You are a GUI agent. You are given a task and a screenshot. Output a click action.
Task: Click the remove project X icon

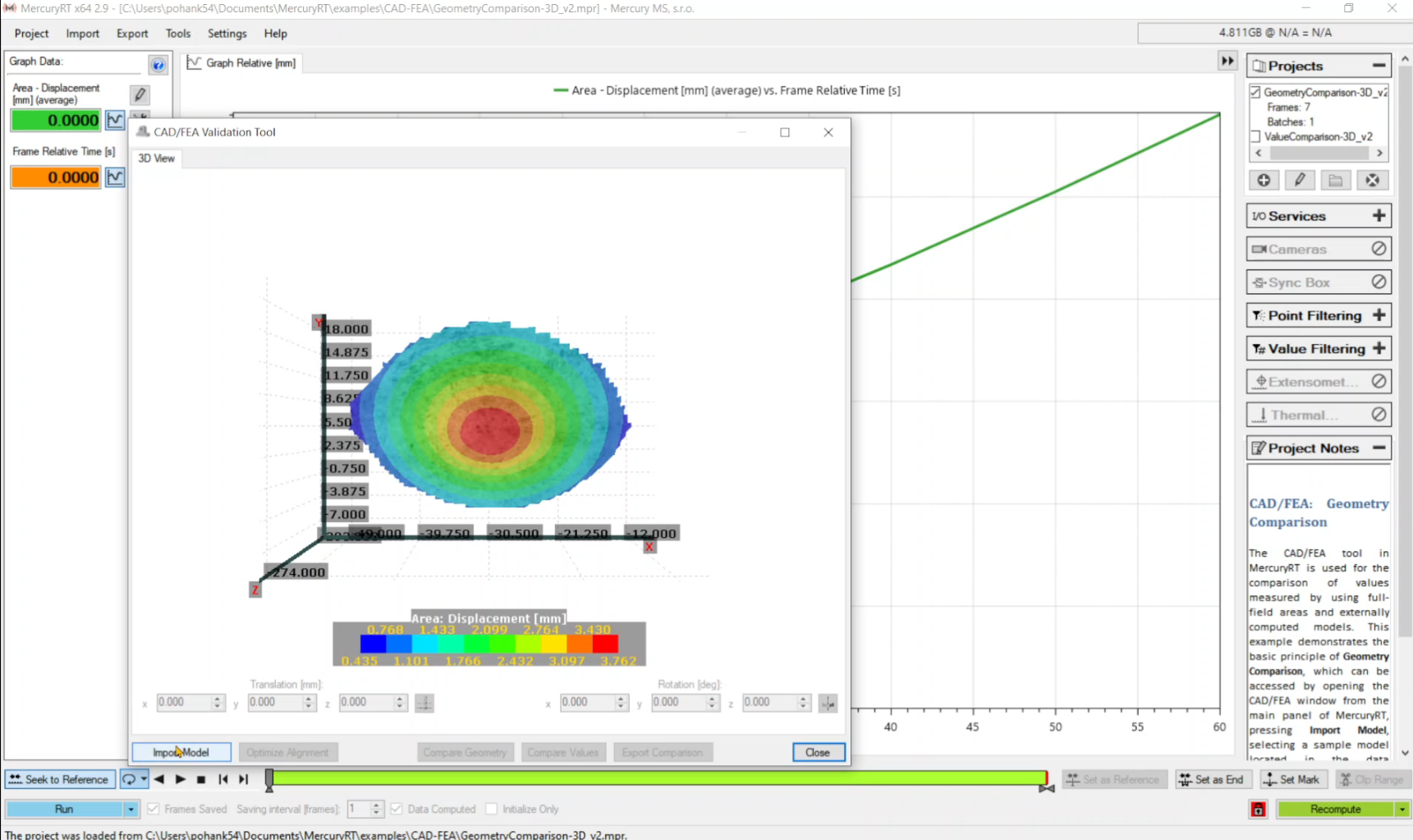[1372, 181]
